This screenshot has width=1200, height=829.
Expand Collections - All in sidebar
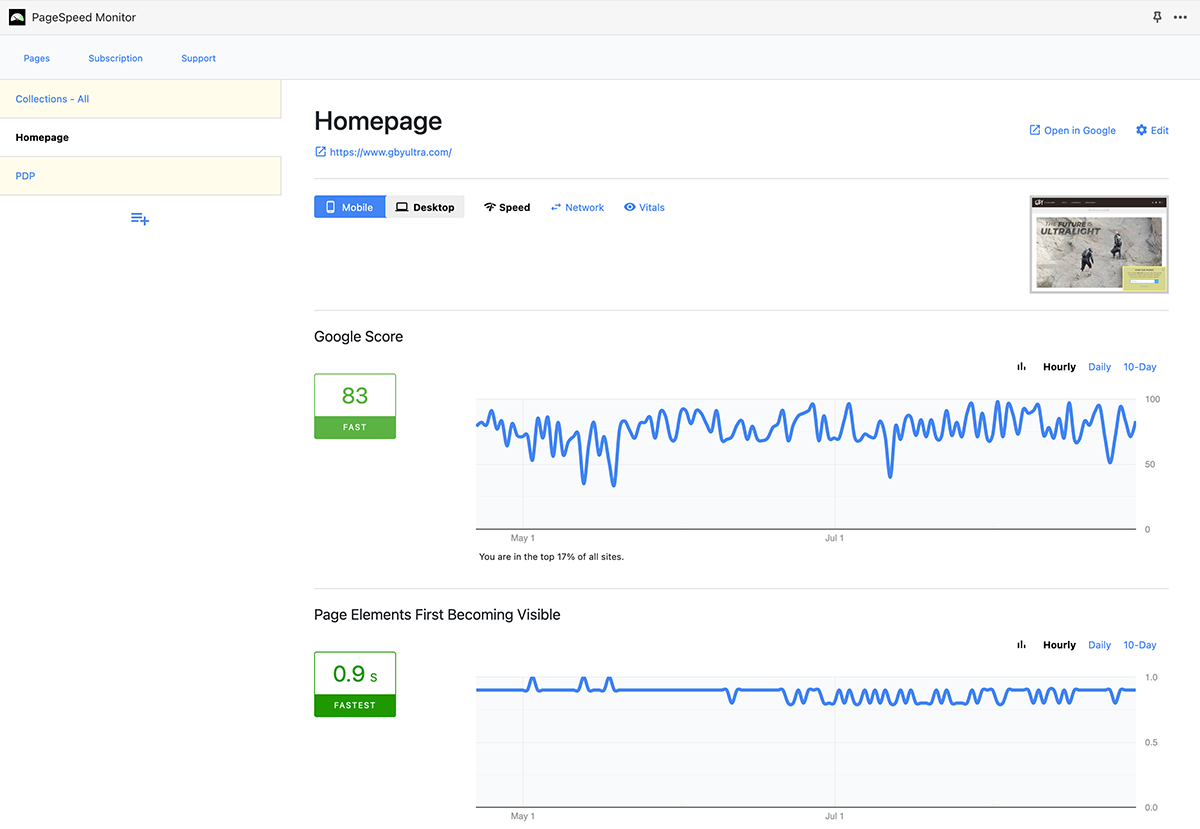point(52,99)
